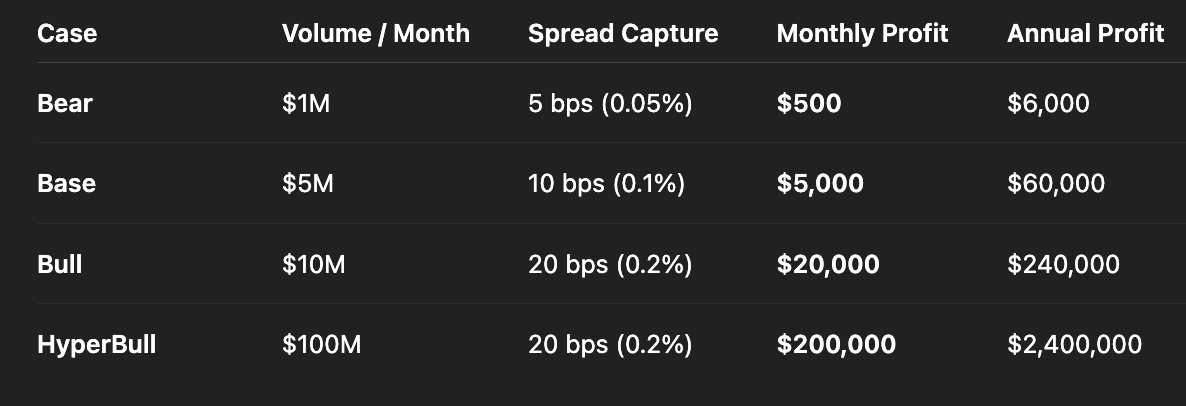Click the $500 monthly profit cell

tap(808, 103)
